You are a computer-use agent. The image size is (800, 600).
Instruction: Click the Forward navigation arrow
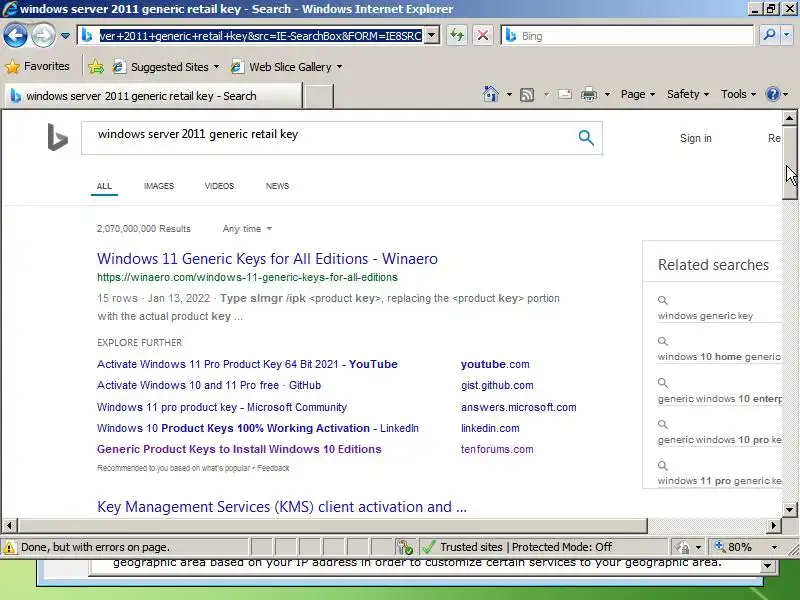pyautogui.click(x=43, y=36)
